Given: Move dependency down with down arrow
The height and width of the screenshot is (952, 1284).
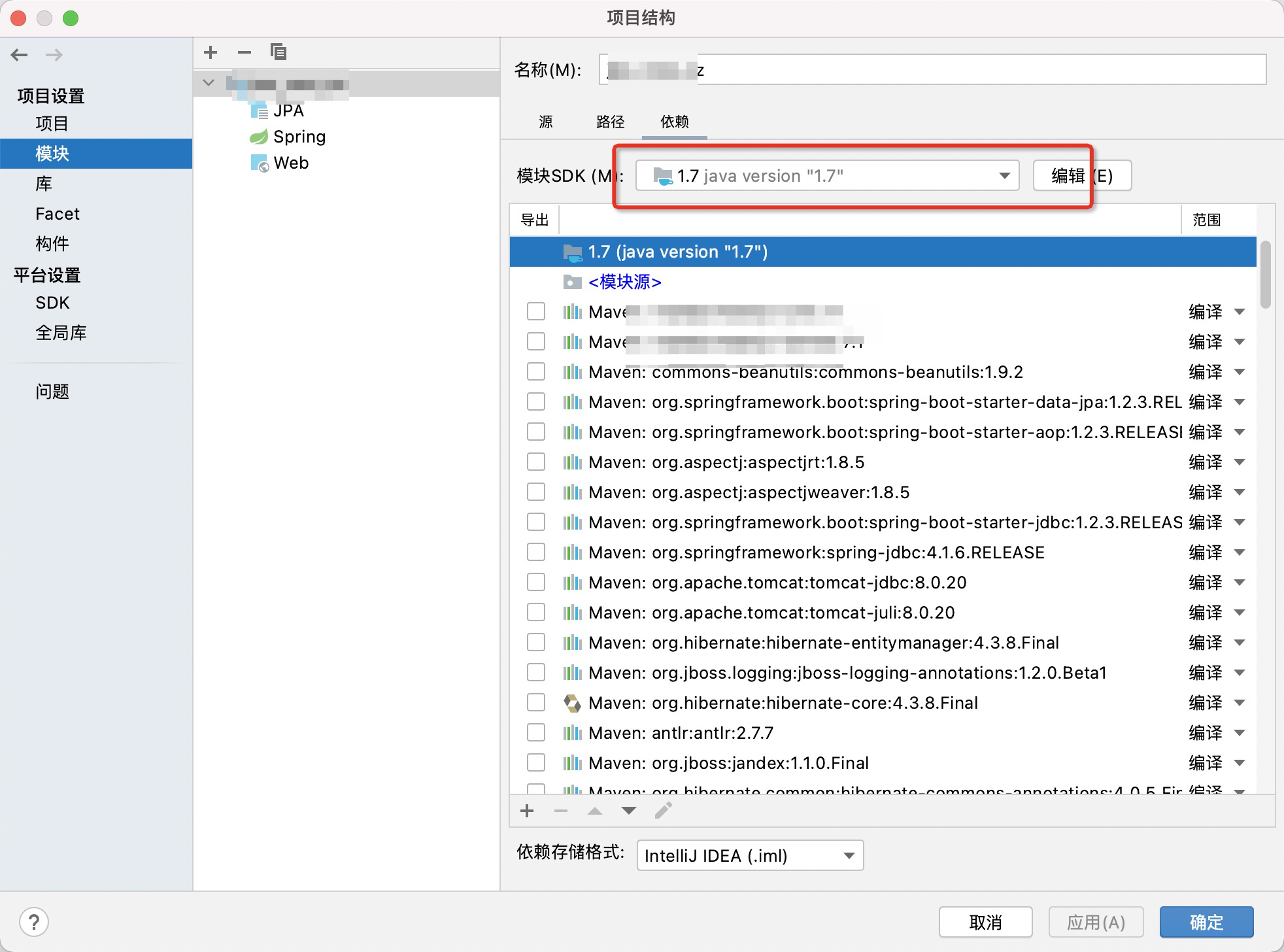Looking at the screenshot, I should pyautogui.click(x=629, y=811).
